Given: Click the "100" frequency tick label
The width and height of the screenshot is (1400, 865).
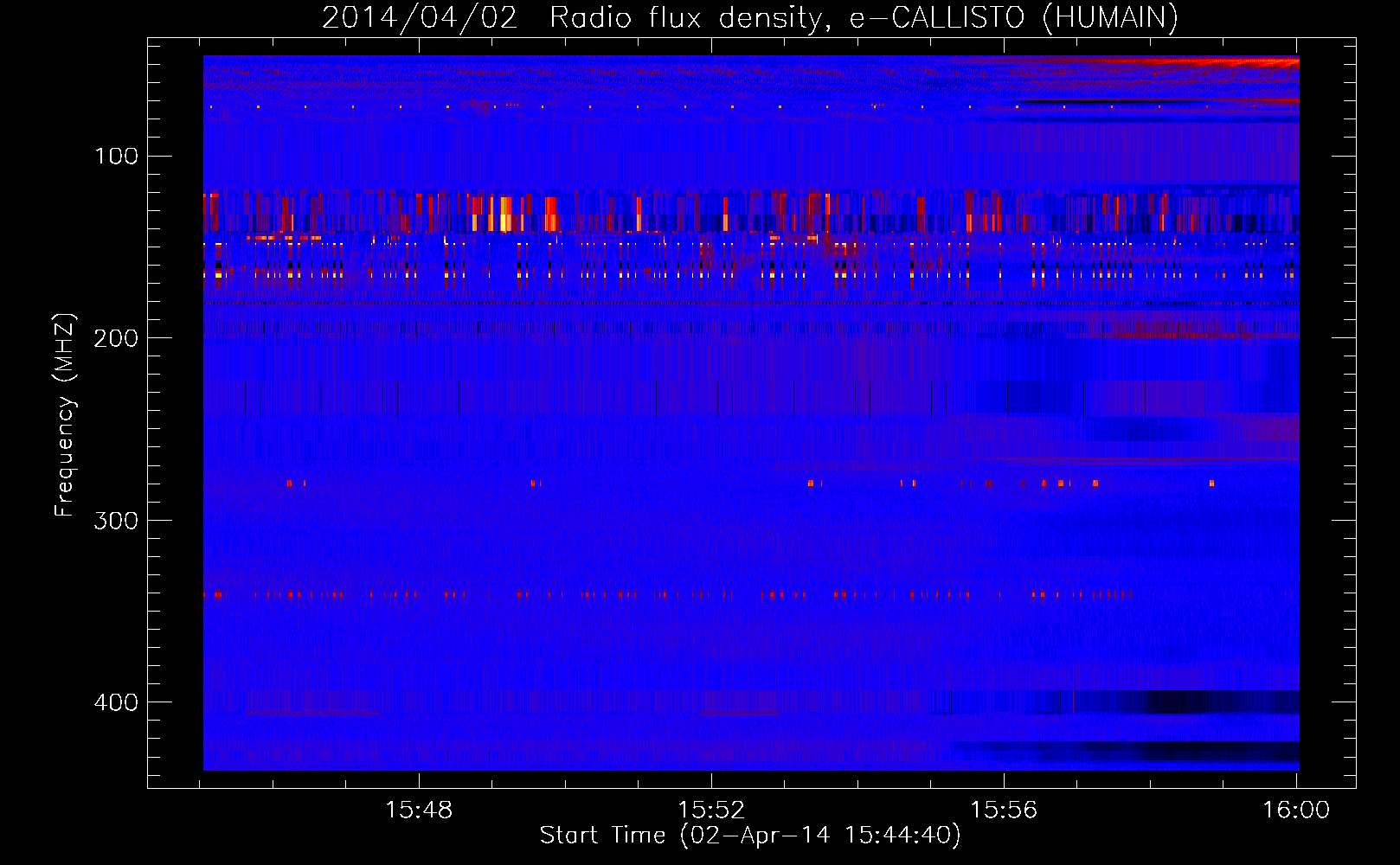Looking at the screenshot, I should 116,157.
